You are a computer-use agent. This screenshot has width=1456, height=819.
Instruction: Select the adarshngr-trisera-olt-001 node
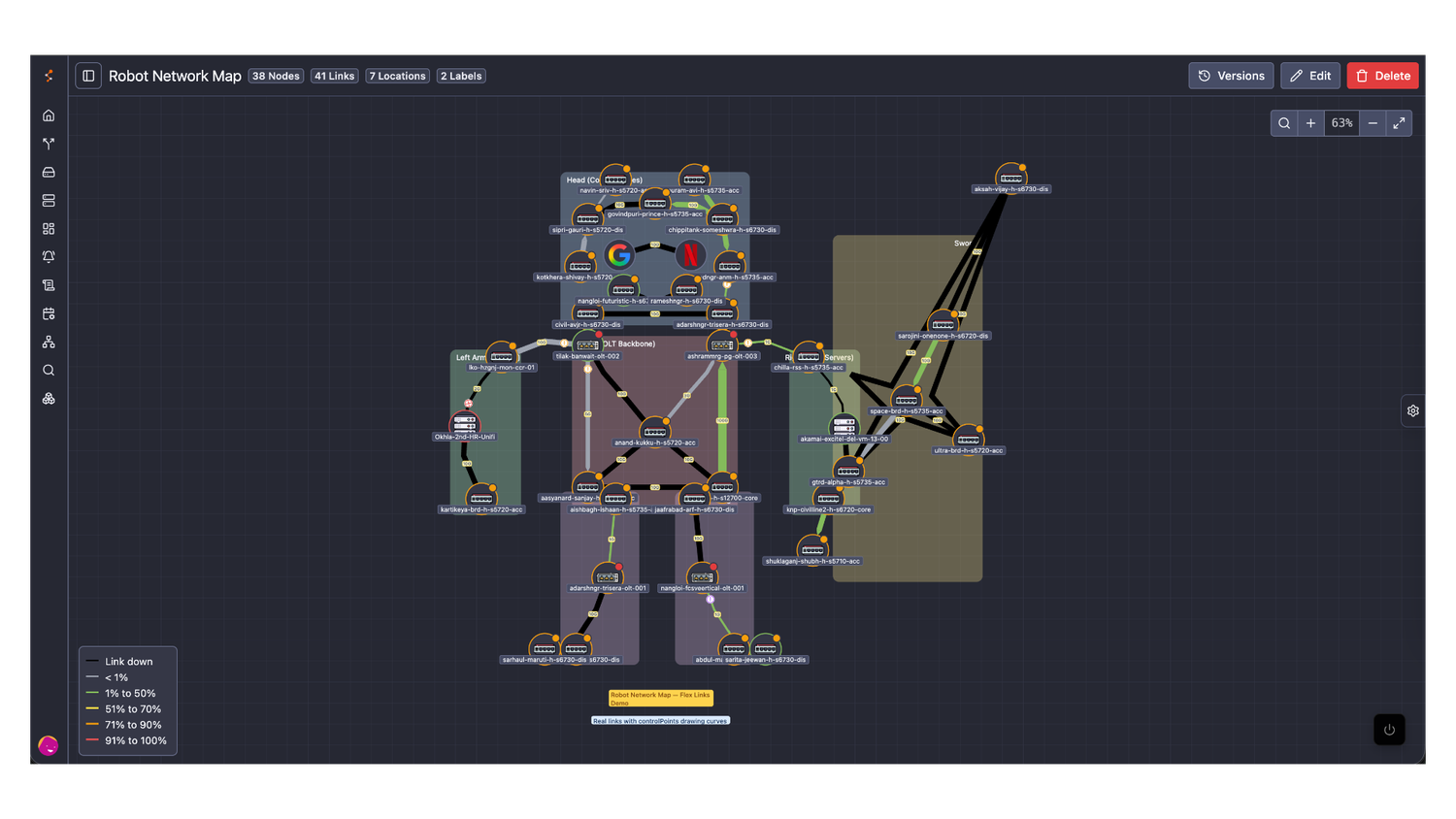click(x=608, y=576)
